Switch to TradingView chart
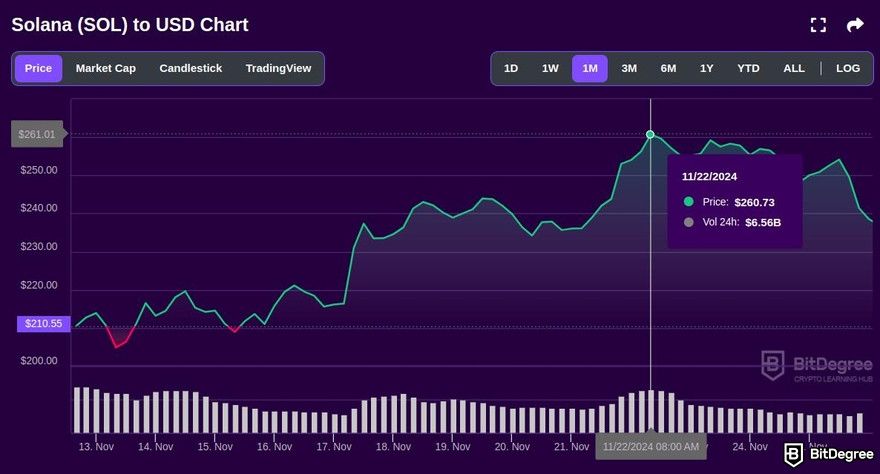 (x=278, y=68)
